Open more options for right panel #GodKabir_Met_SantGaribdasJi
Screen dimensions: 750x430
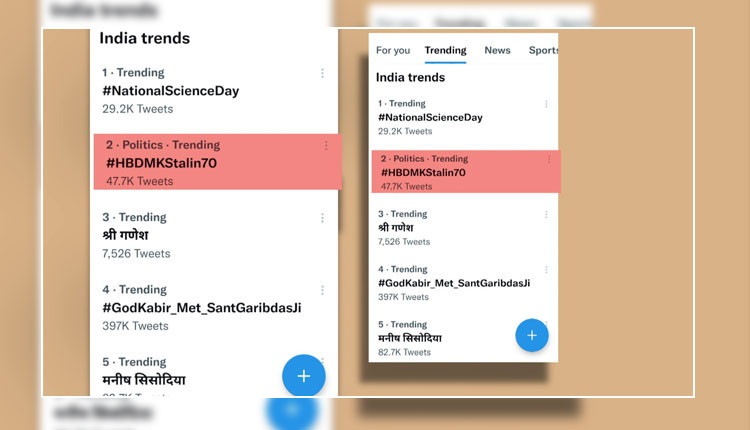coord(546,270)
